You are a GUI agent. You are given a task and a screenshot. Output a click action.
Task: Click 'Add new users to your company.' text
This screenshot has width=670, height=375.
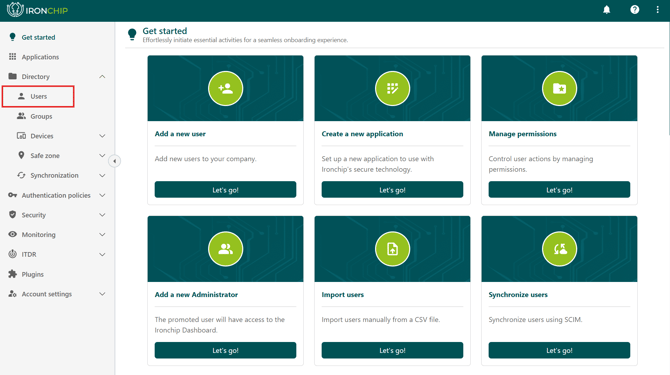206,158
